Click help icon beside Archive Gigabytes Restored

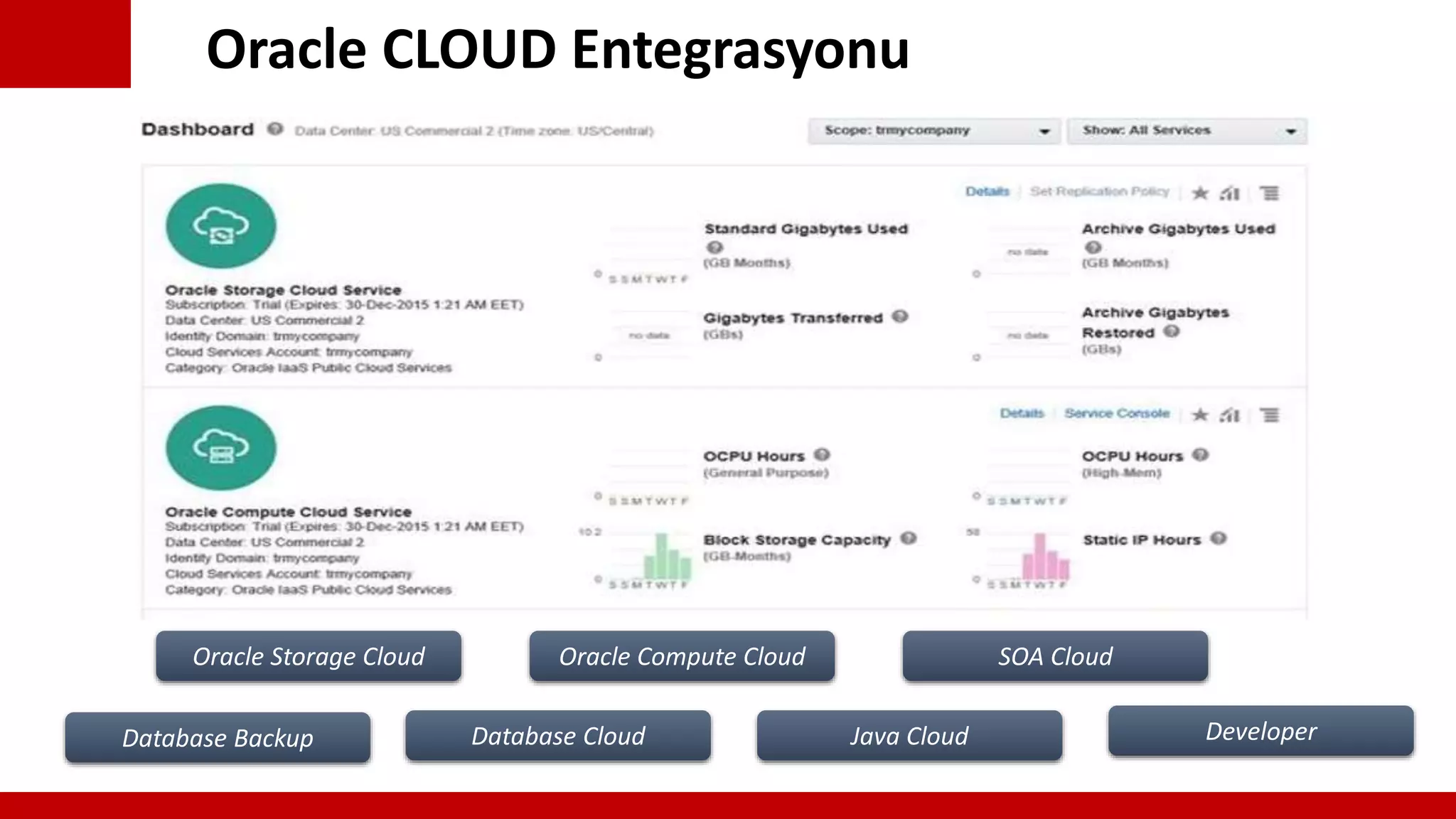click(1172, 331)
